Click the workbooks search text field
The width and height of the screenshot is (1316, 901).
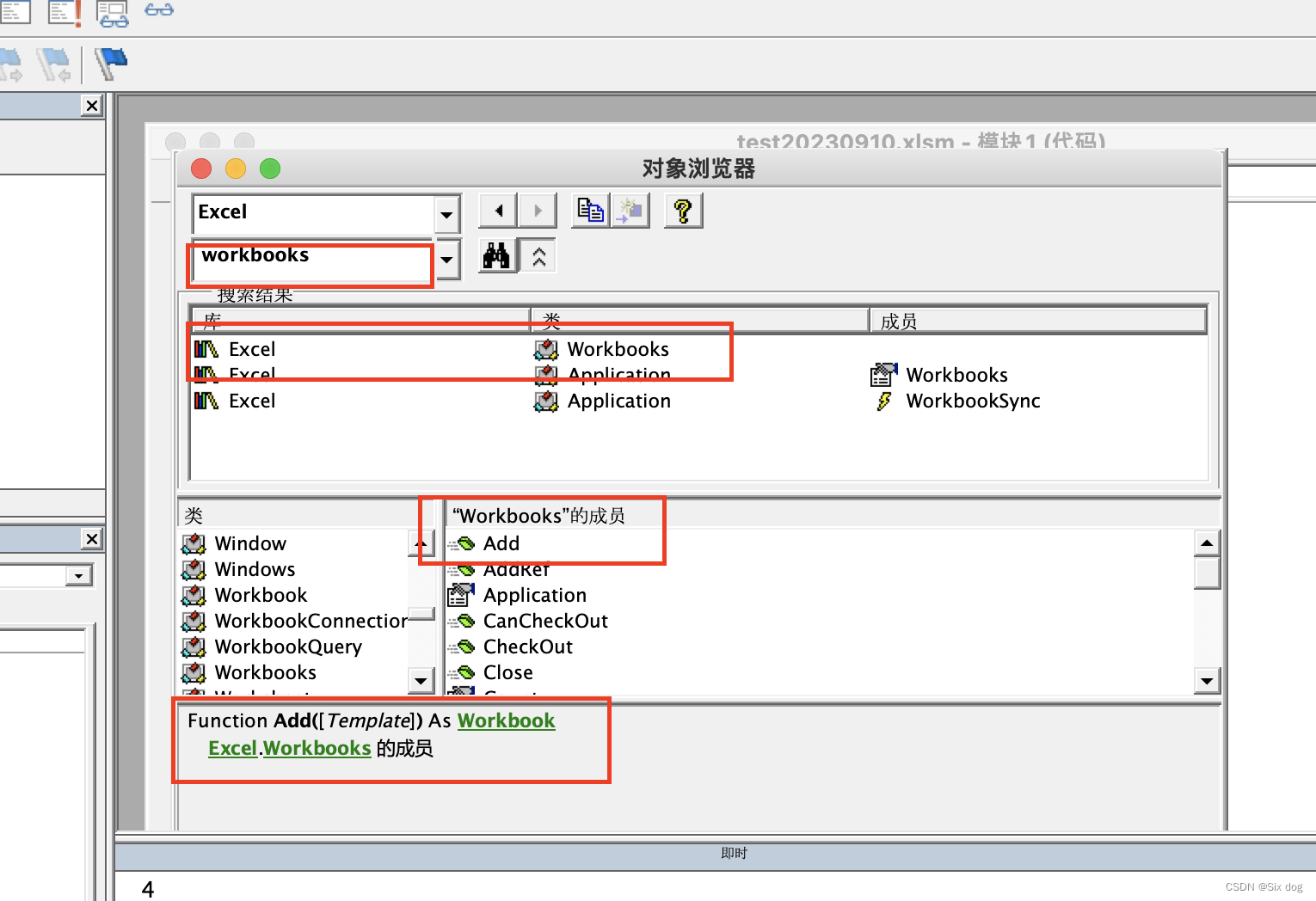[x=313, y=260]
